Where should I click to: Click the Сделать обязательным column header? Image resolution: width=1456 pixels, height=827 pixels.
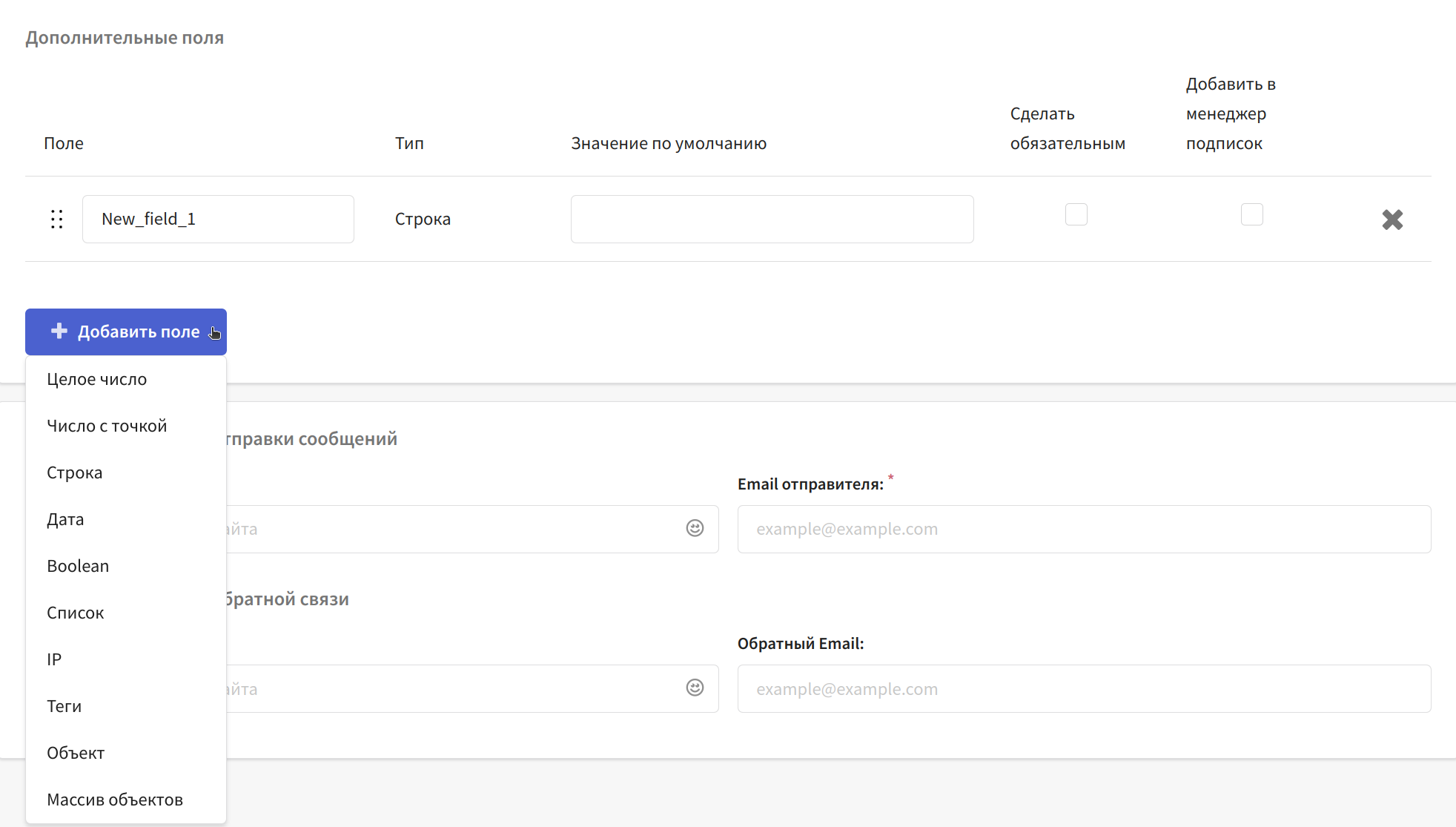[x=1068, y=128]
